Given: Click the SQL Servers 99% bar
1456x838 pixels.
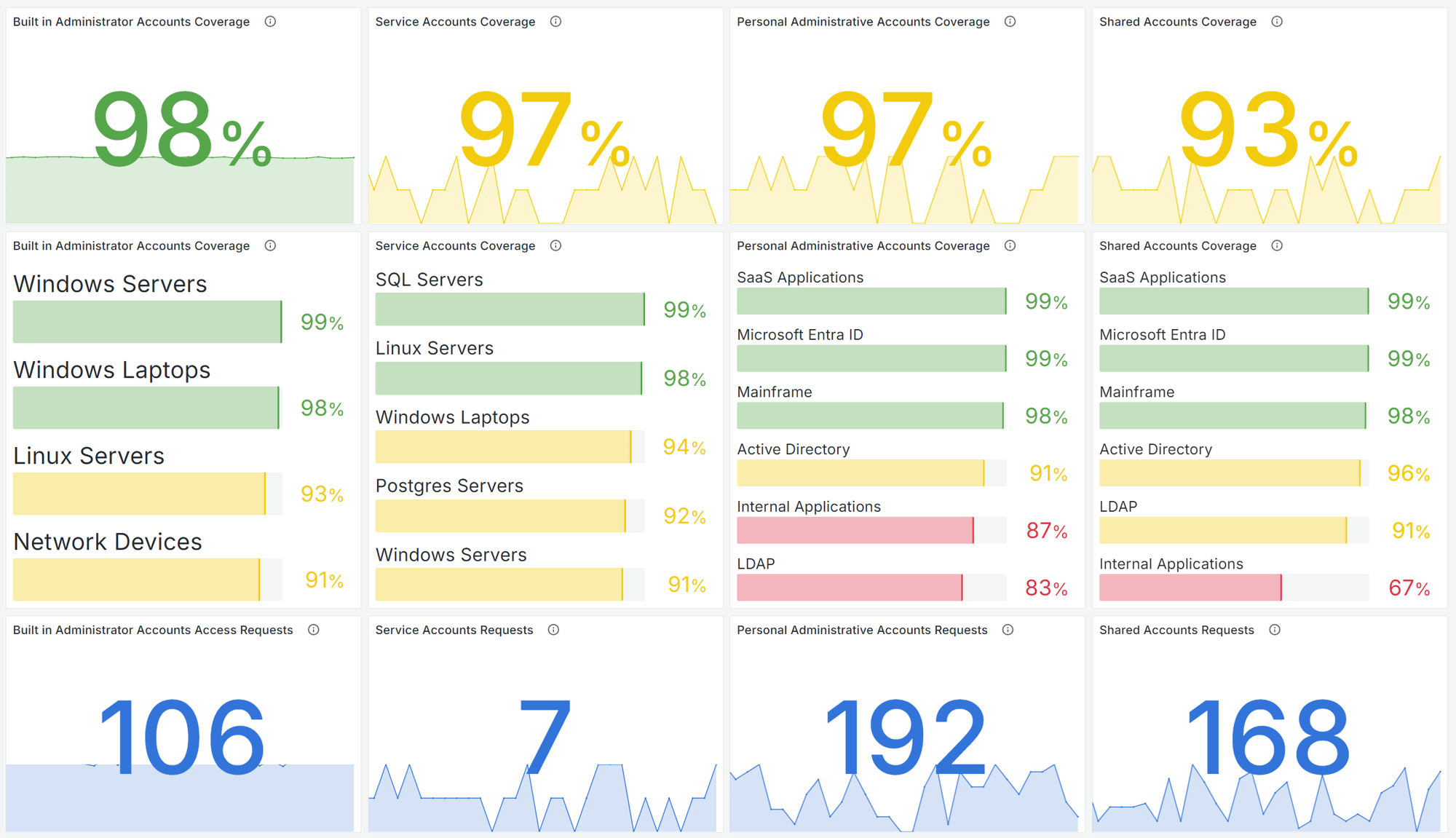Looking at the screenshot, I should pos(510,309).
